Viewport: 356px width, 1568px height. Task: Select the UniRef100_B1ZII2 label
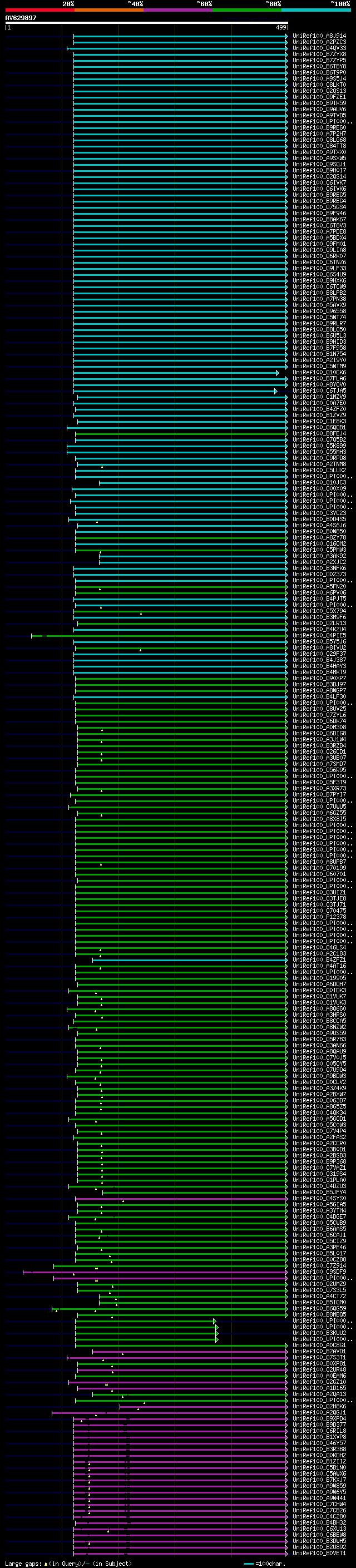point(319,1461)
